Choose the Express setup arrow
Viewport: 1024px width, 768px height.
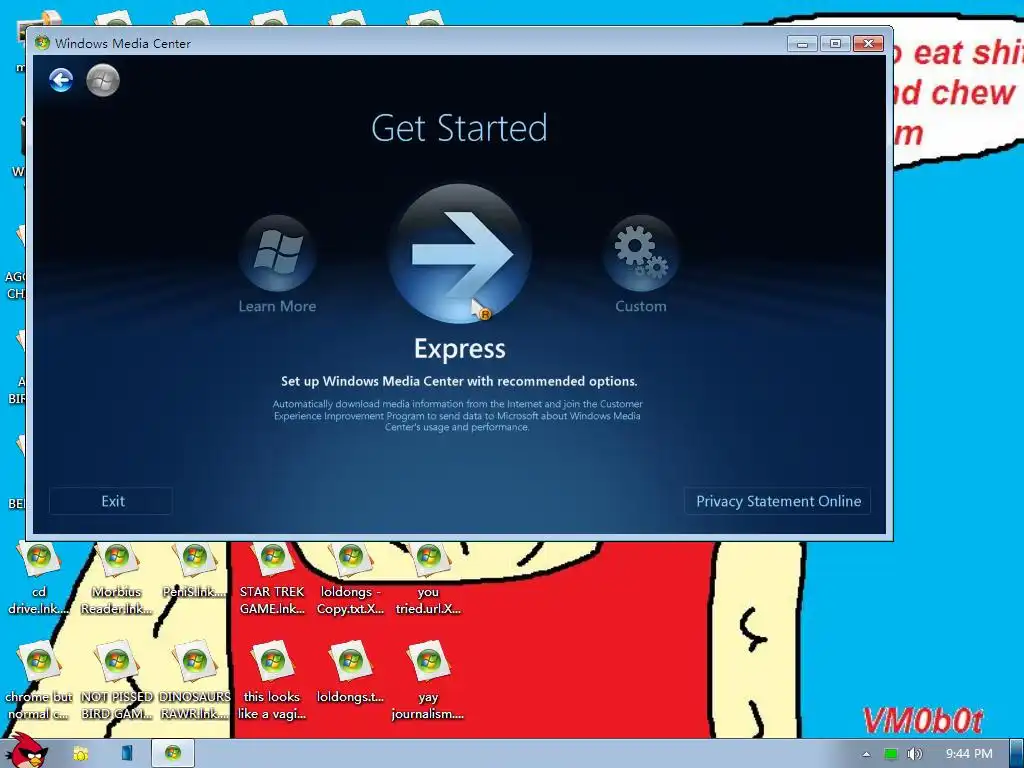(460, 253)
